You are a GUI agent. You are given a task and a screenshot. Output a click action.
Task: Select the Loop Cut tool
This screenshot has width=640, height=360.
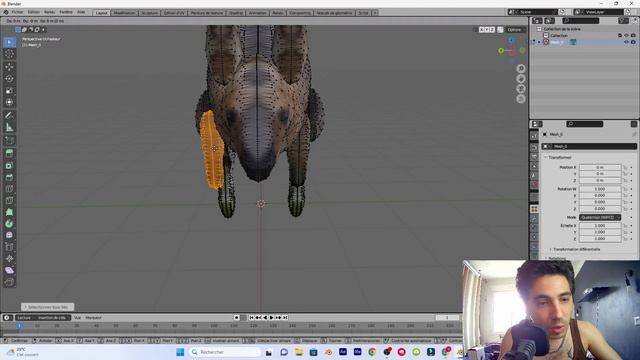click(x=9, y=189)
